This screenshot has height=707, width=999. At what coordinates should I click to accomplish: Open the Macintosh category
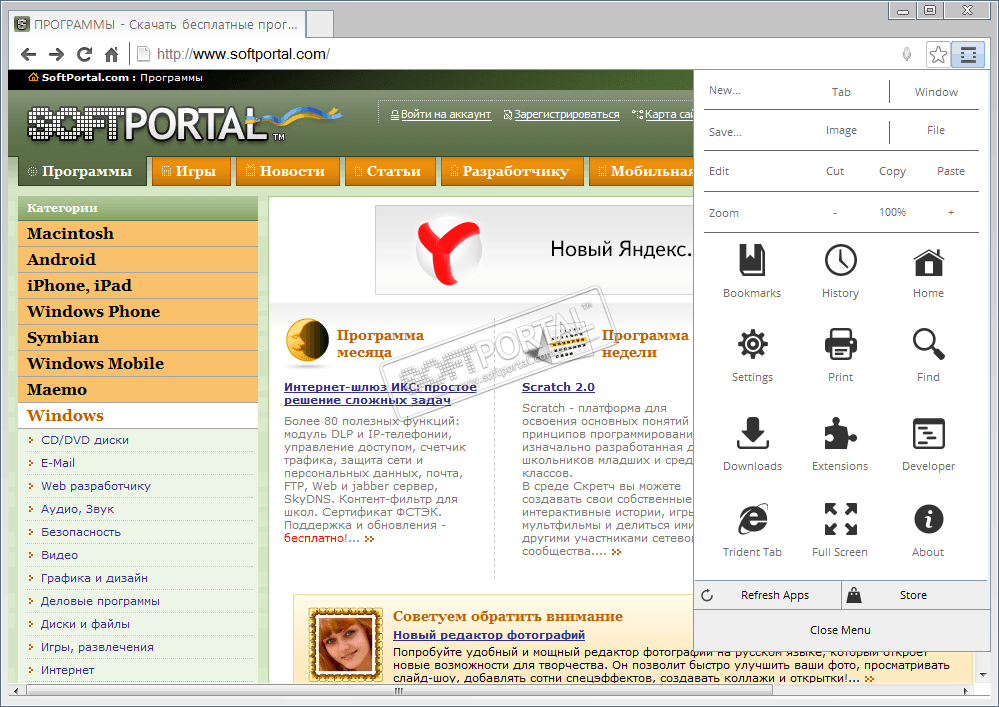click(x=138, y=234)
